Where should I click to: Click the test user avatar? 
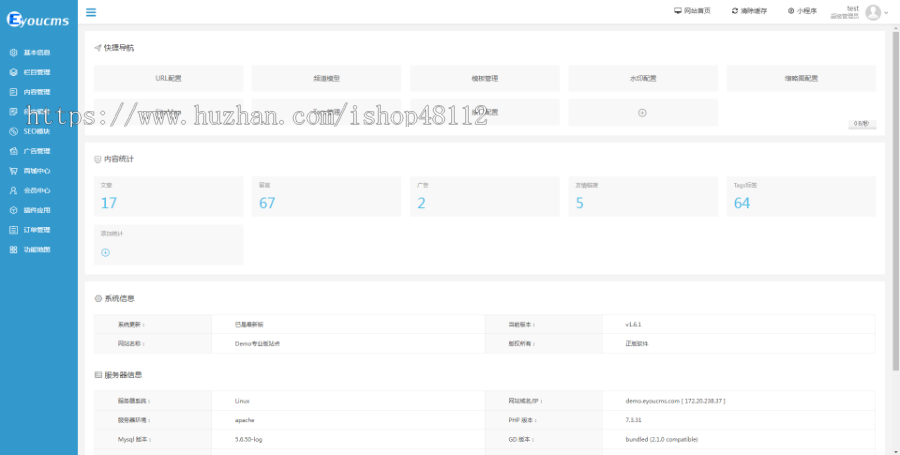click(873, 12)
